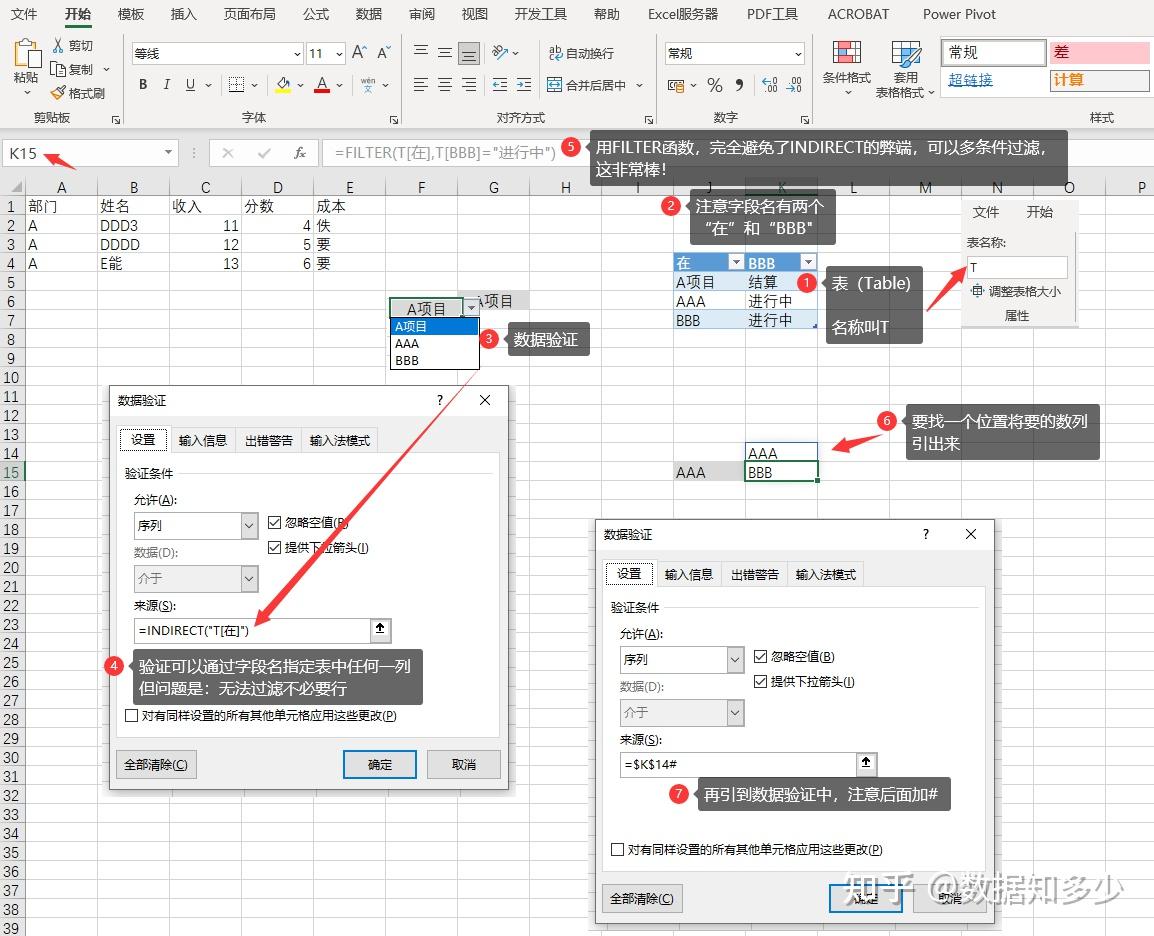Image resolution: width=1154 pixels, height=936 pixels.
Task: Select the 输入信息 tab in data validation
Action: coord(203,439)
